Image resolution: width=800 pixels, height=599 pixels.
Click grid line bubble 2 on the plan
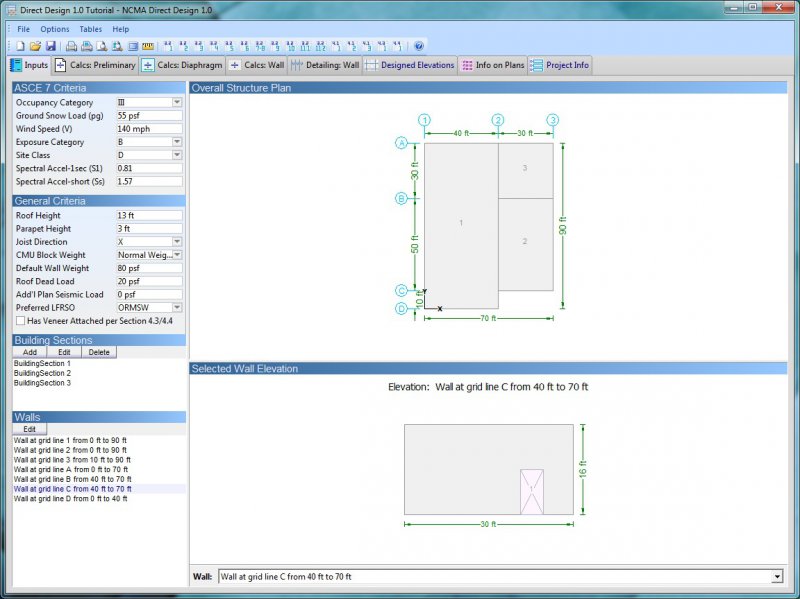pos(498,120)
